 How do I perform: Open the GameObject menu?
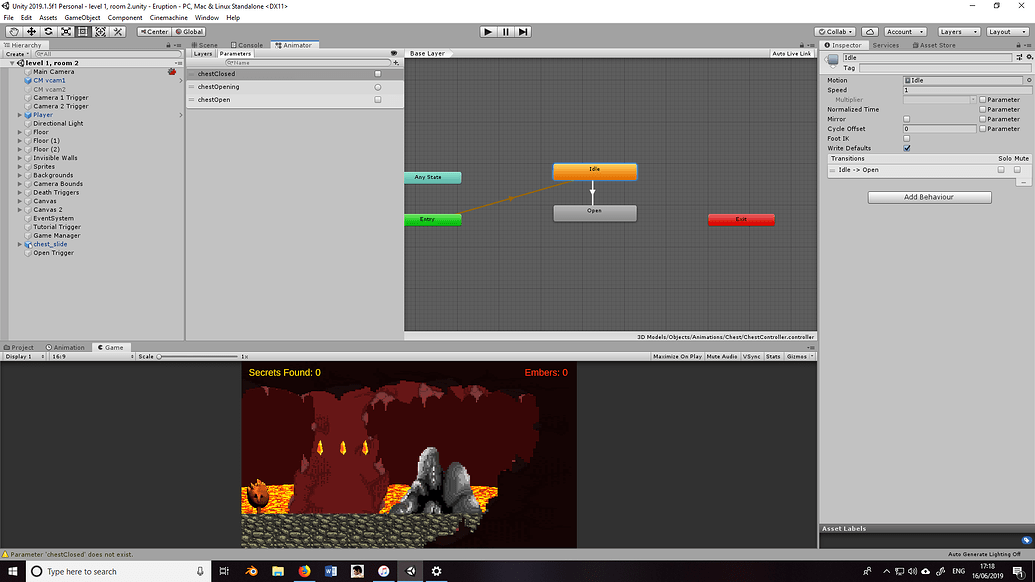pyautogui.click(x=81, y=17)
